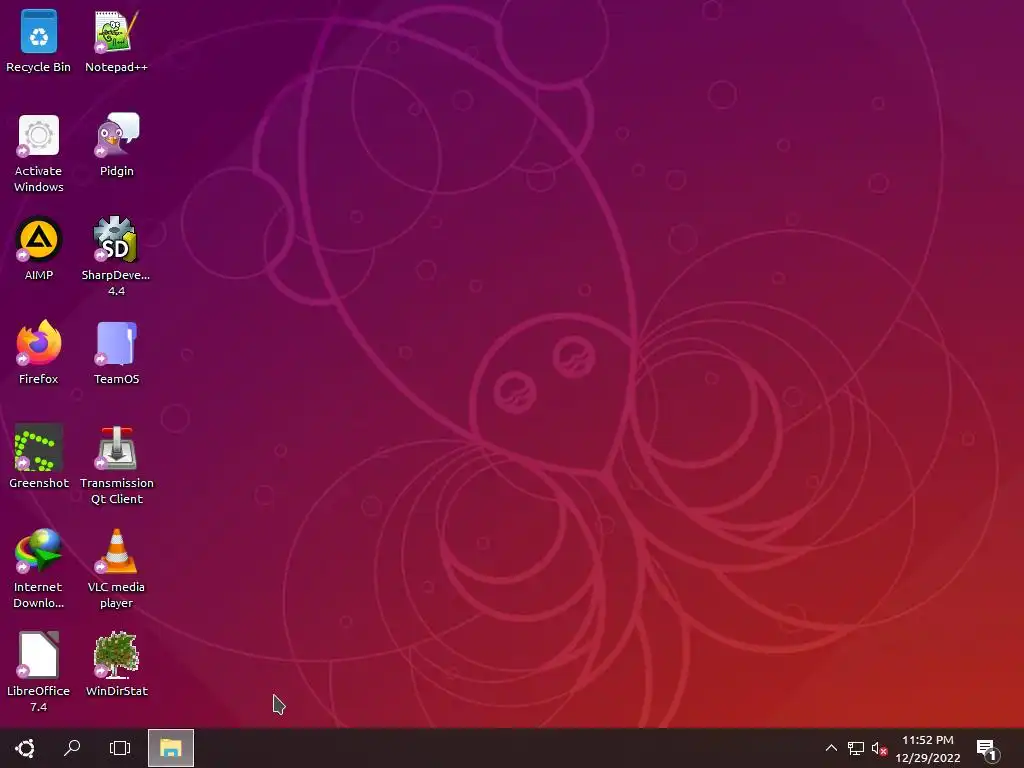
Task: Click the taskbar search magnifier
Action: (72, 748)
